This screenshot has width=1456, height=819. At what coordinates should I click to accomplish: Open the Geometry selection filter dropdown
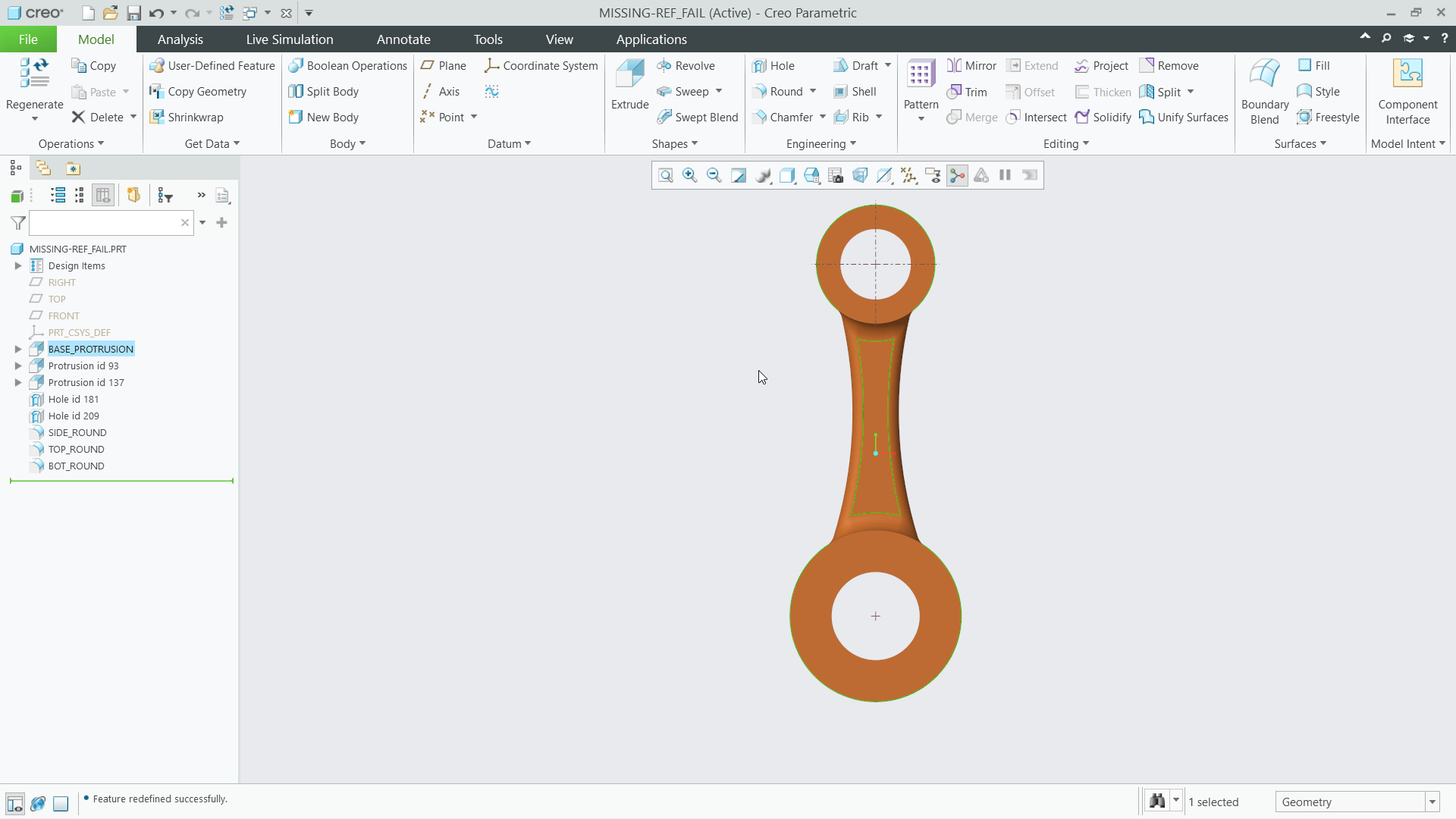(x=1432, y=802)
